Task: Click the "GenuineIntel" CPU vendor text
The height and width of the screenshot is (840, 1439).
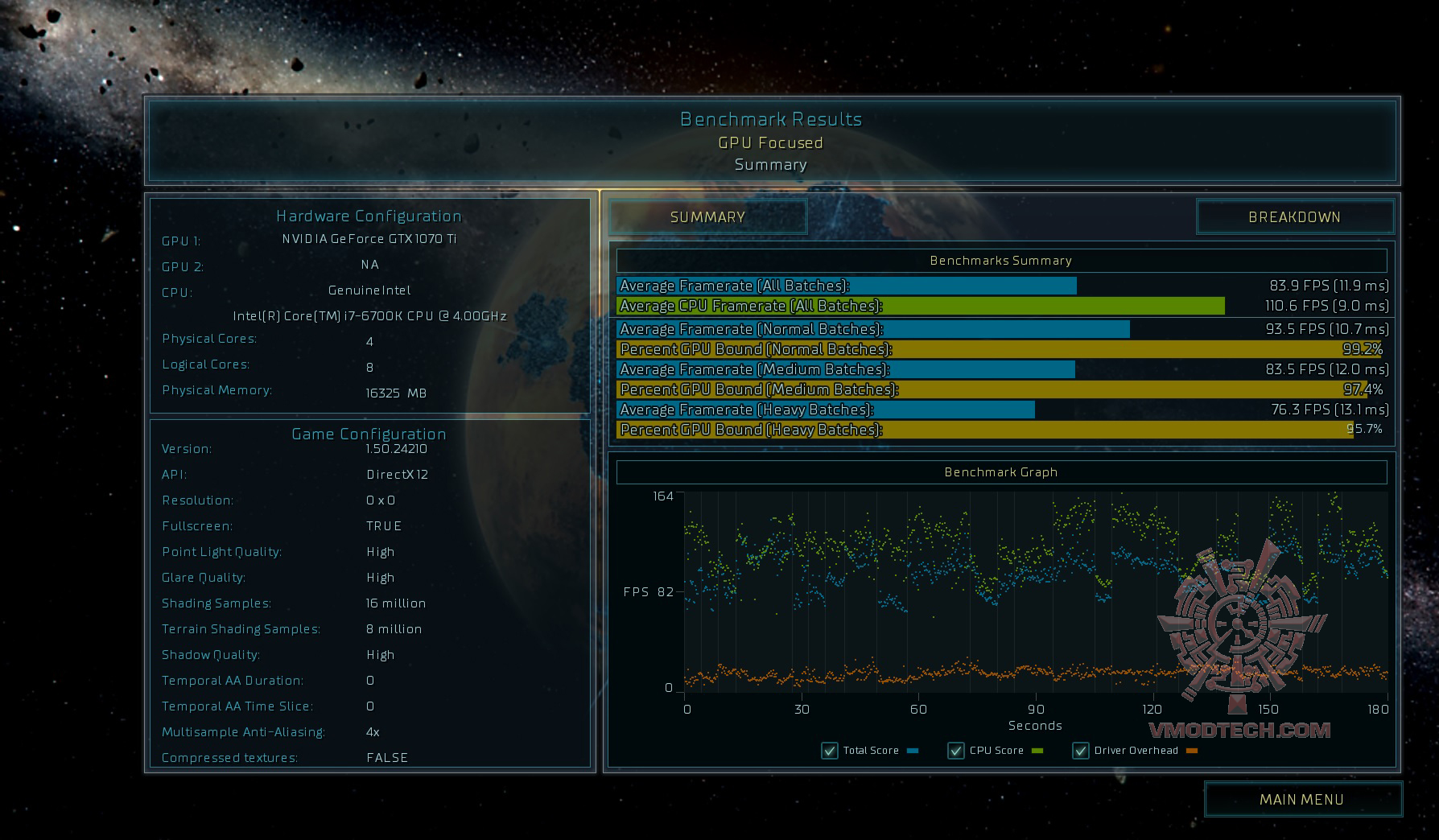Action: 370,290
